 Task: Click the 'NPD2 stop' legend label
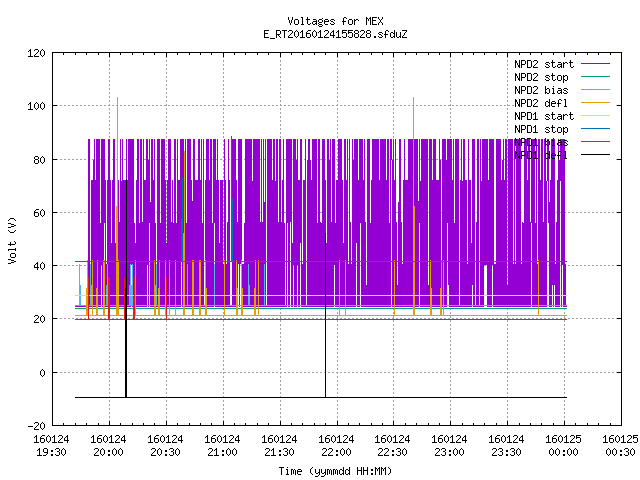point(541,77)
